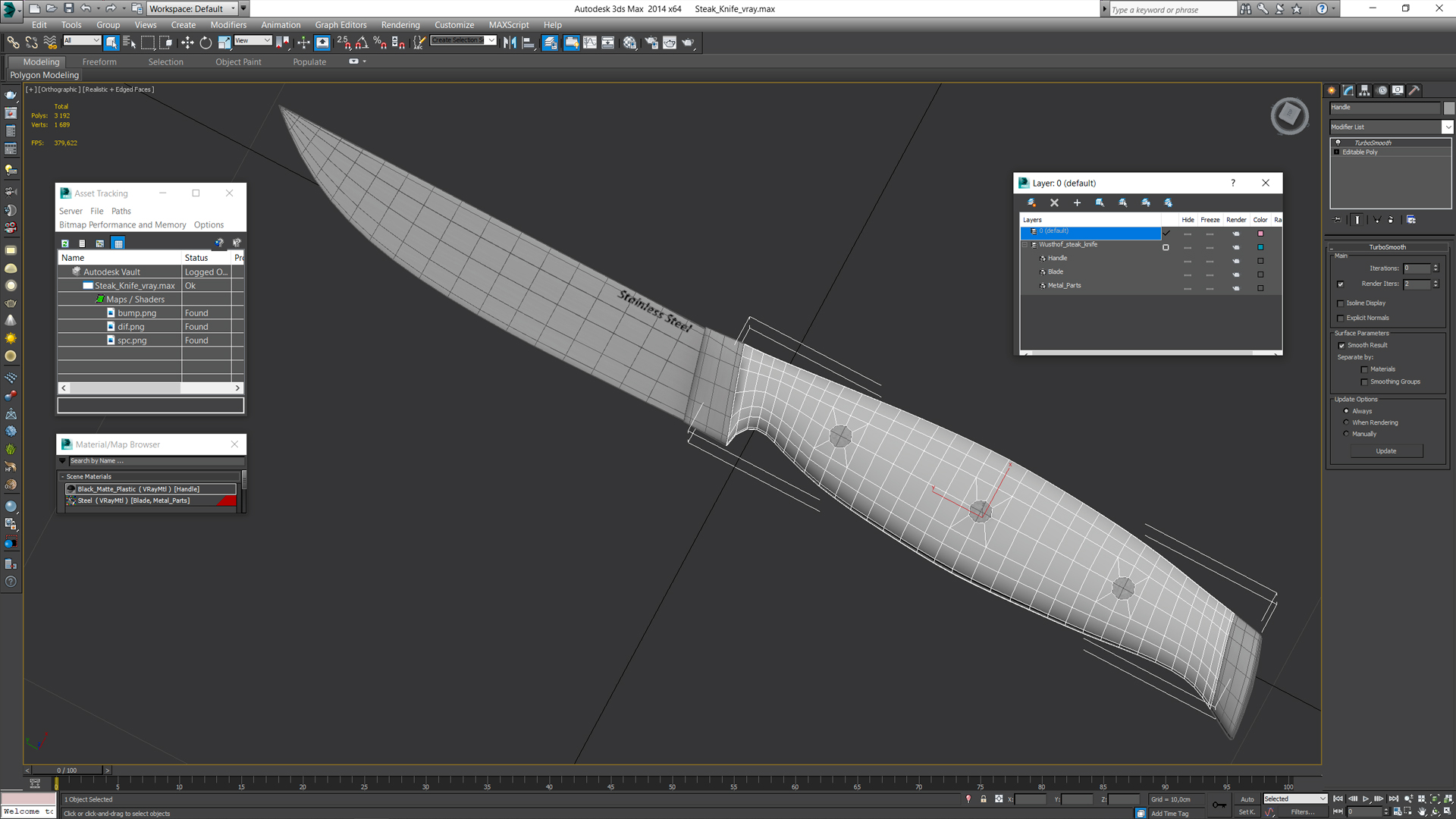Click Select by Name toolbar icon
Screen dimensions: 1456x819
click(129, 43)
